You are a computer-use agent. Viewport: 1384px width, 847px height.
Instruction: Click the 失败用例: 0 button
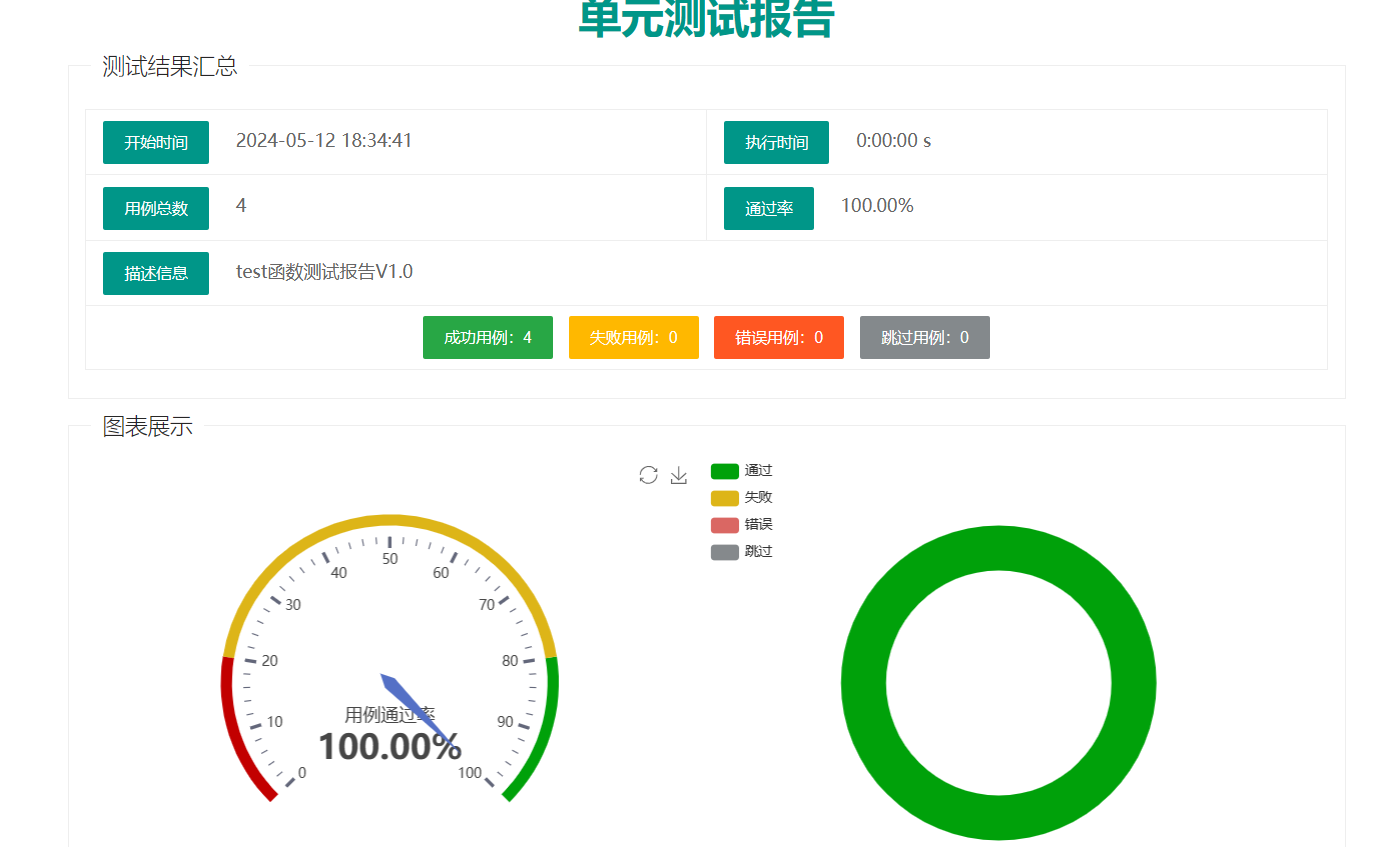pos(633,338)
